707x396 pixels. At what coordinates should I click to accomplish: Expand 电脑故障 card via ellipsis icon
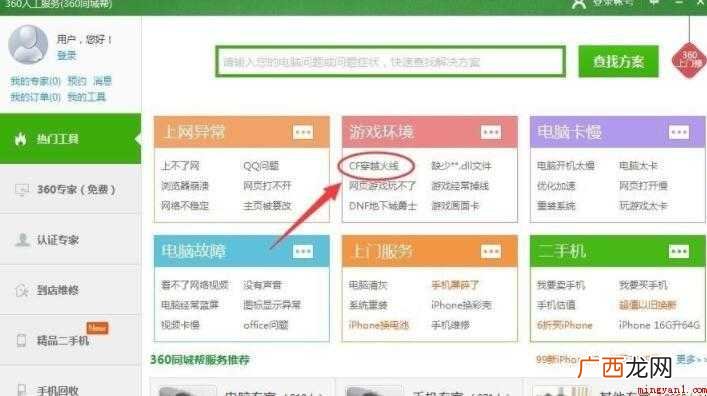click(303, 251)
